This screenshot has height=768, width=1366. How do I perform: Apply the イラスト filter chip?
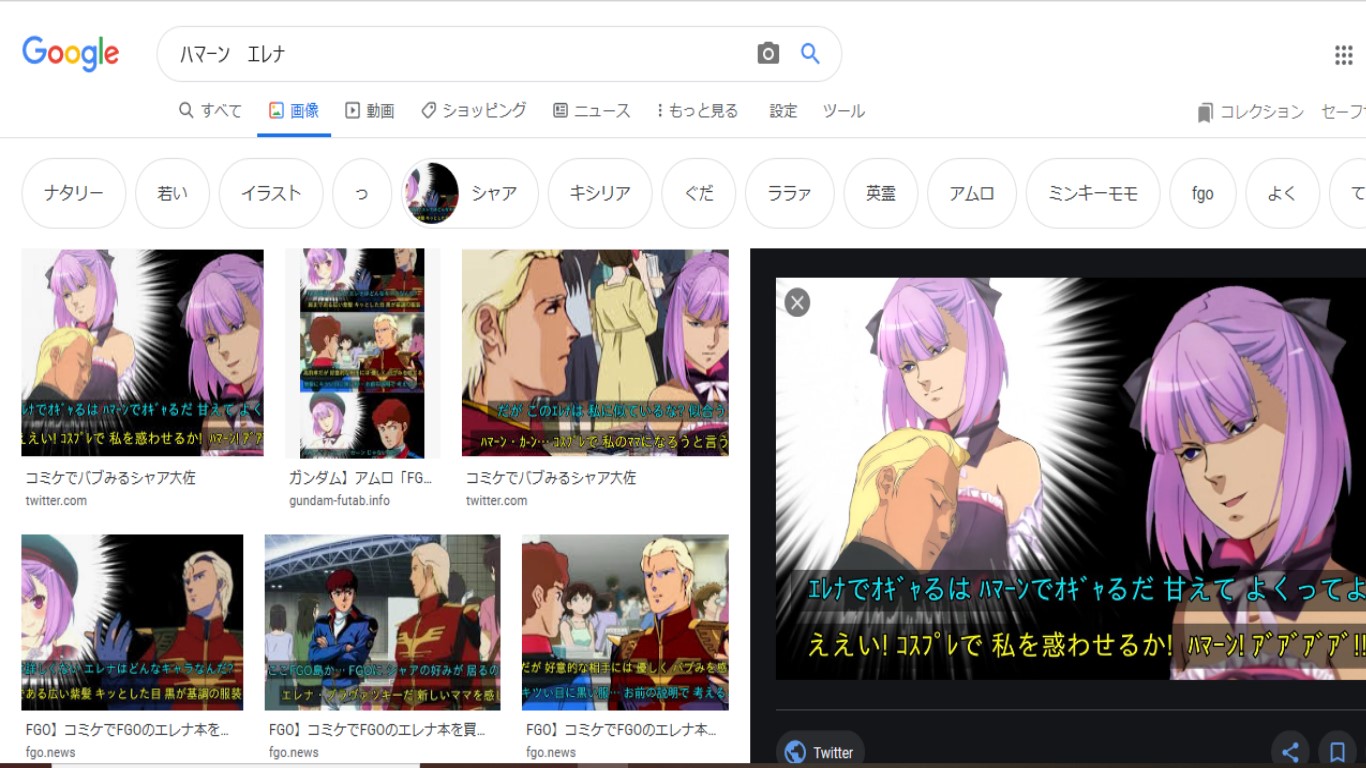coord(271,193)
